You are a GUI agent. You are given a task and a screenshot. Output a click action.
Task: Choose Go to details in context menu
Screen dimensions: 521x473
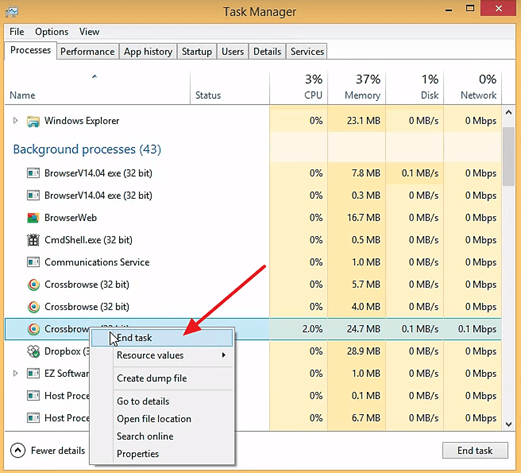[x=162, y=401]
